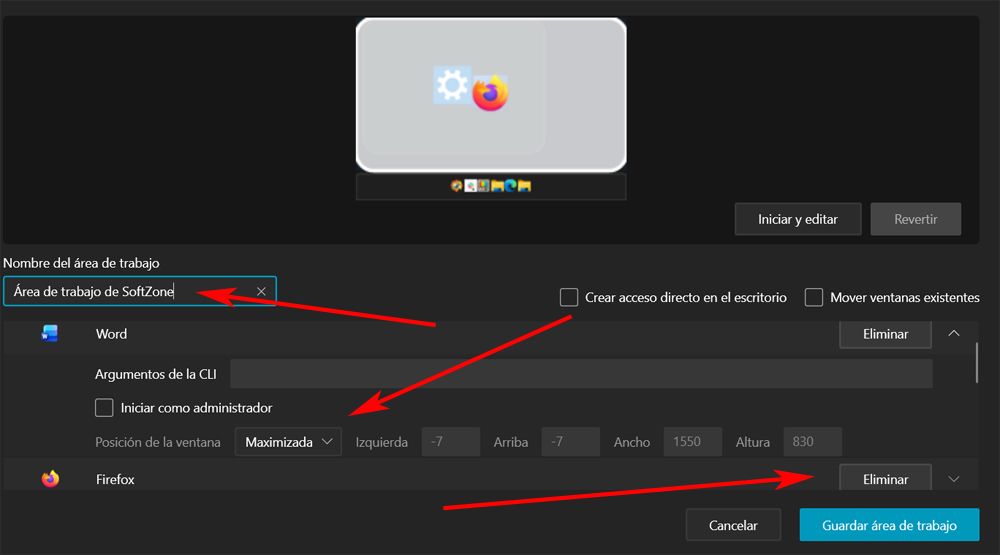Tick Iniciar como administrador for Word
This screenshot has width=1000, height=555.
pos(104,408)
